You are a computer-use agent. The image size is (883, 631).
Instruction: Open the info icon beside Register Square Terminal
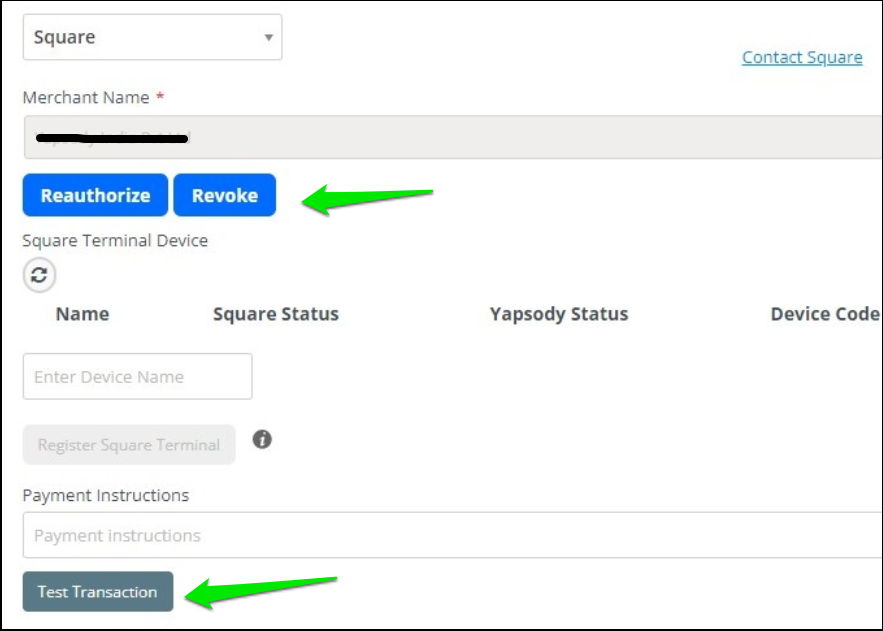coord(262,439)
